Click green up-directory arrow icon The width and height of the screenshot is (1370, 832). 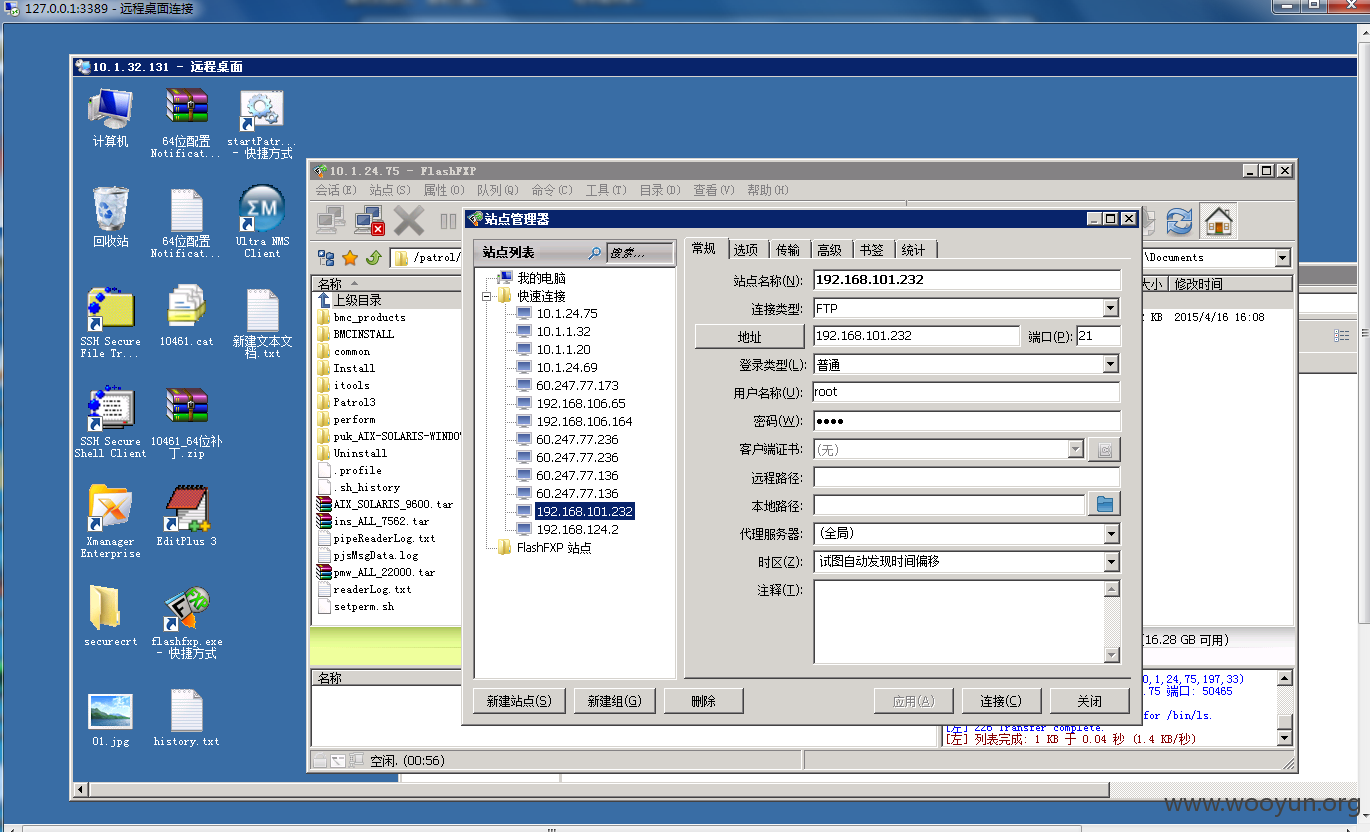374,258
